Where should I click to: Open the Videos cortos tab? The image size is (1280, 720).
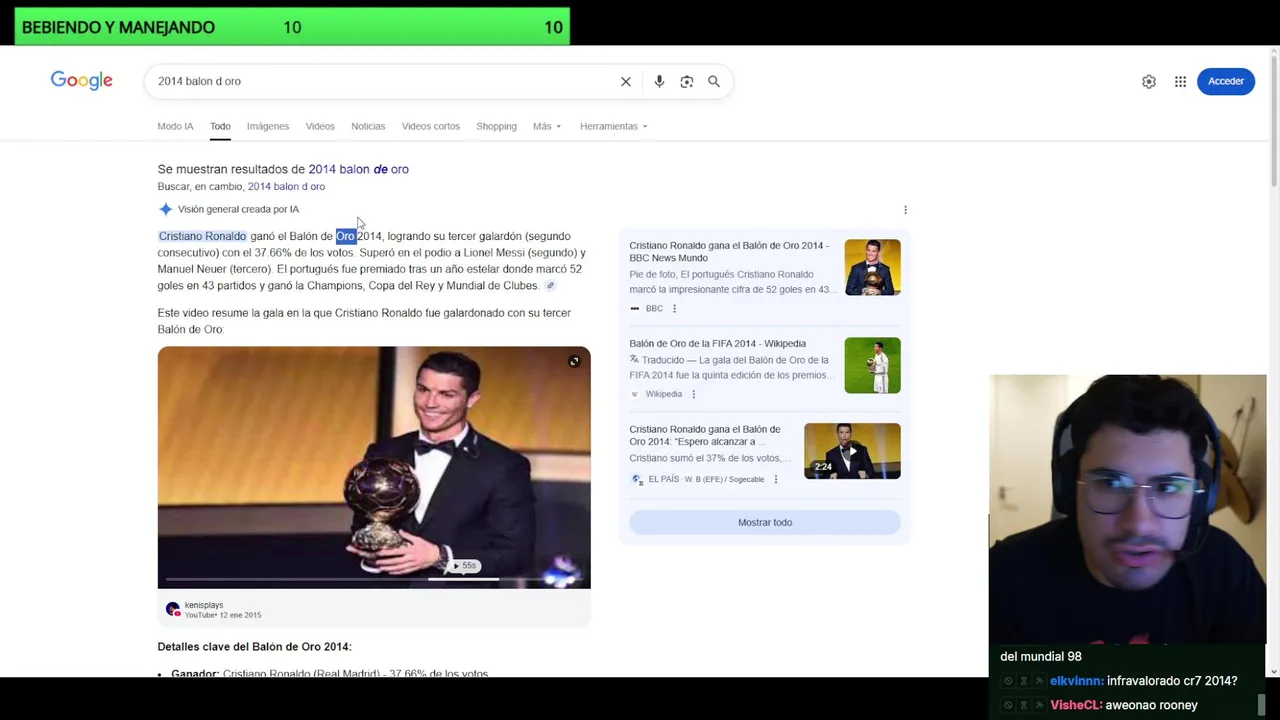pyautogui.click(x=431, y=126)
